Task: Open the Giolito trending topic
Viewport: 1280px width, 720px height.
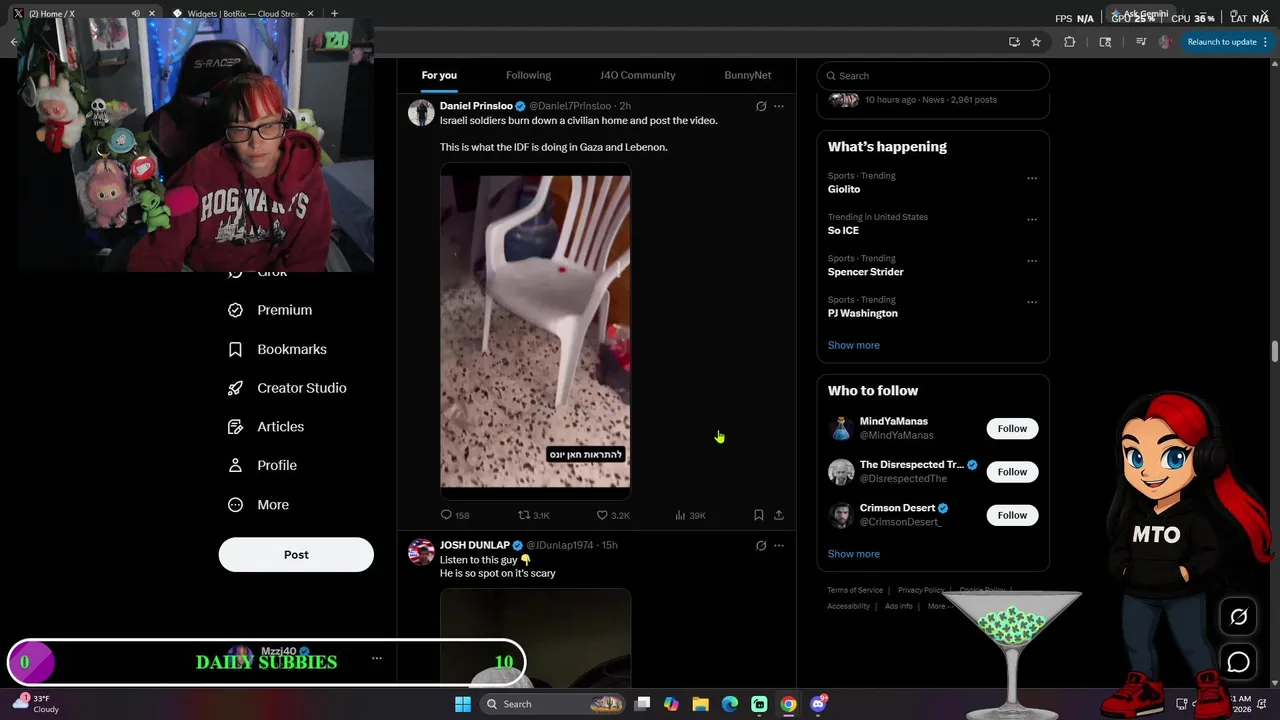Action: click(x=844, y=189)
